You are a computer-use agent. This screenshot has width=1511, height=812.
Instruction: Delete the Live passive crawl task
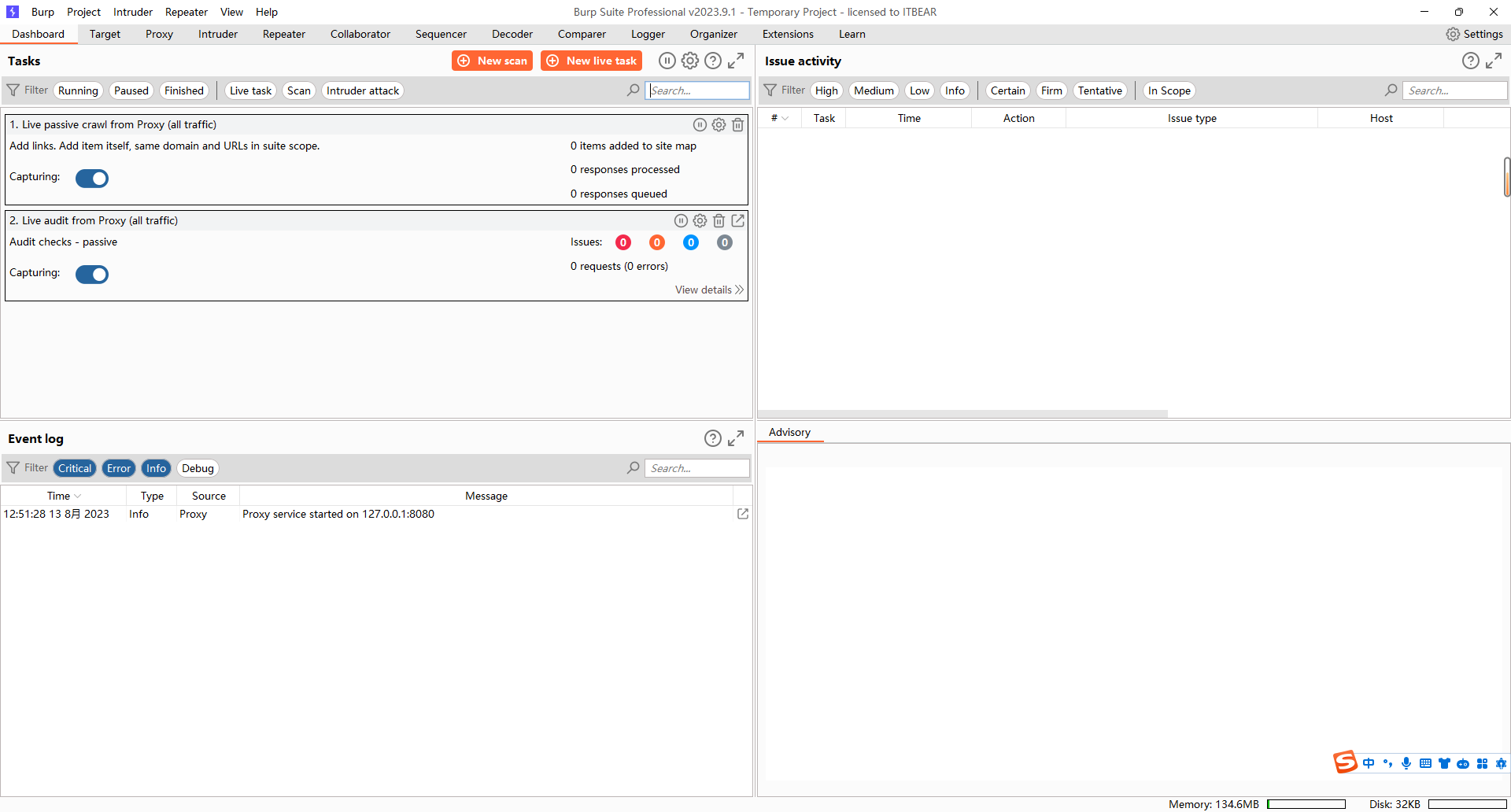pyautogui.click(x=737, y=124)
